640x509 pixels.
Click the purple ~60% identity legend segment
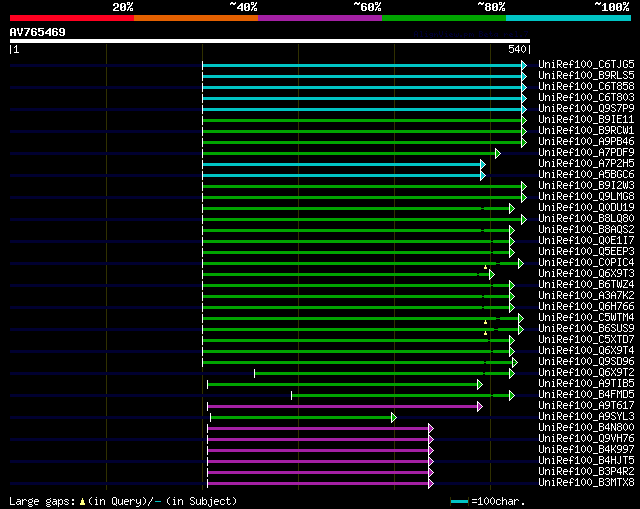[x=320, y=18]
